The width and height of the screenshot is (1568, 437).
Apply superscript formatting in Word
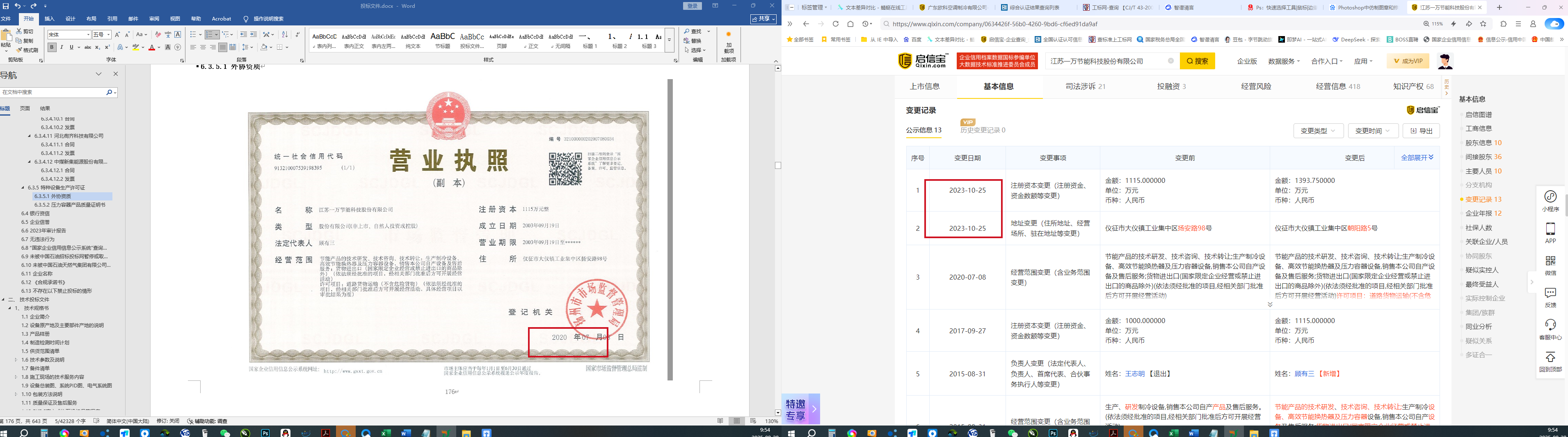click(107, 48)
